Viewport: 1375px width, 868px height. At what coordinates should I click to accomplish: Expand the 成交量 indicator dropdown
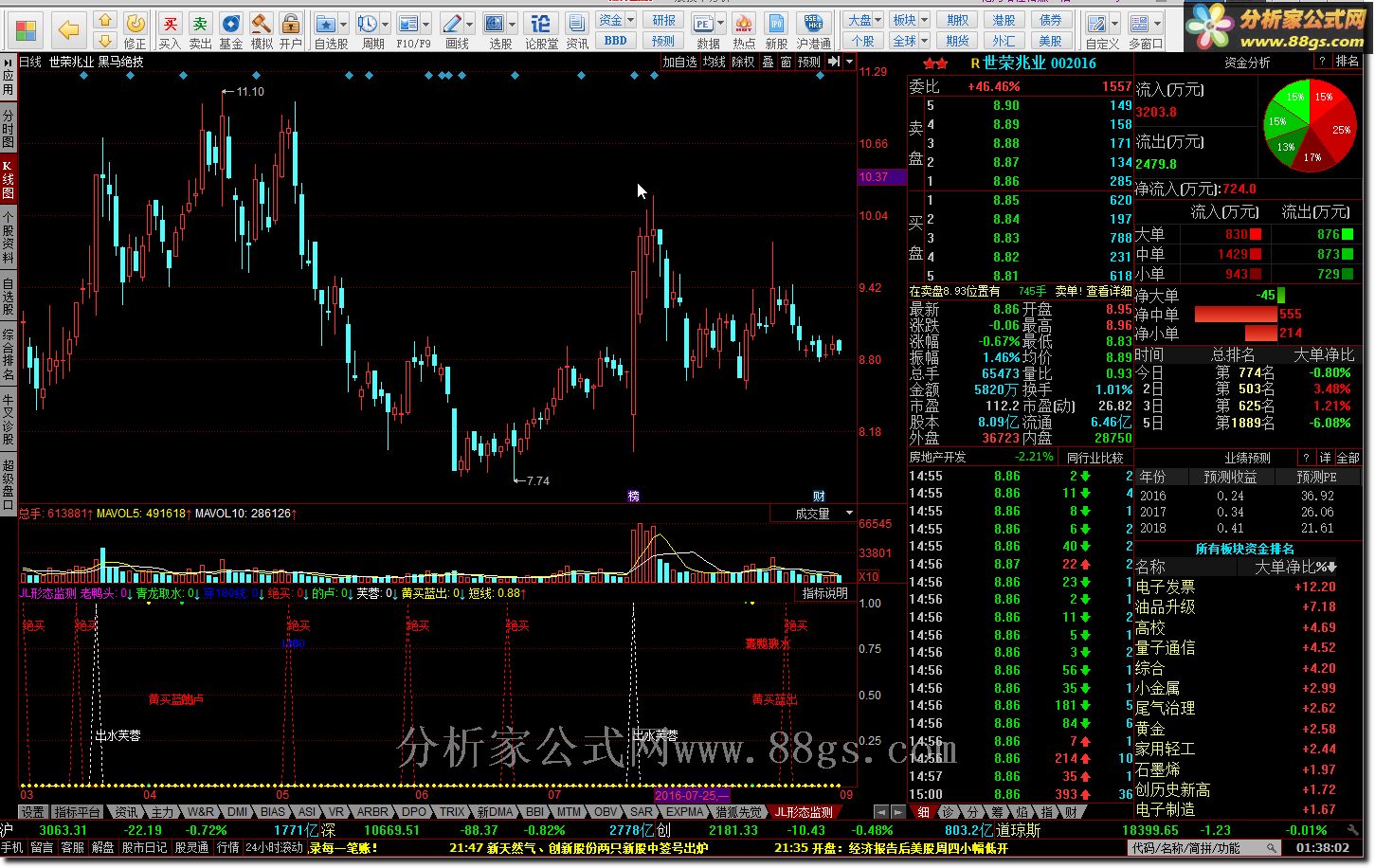pos(849,514)
